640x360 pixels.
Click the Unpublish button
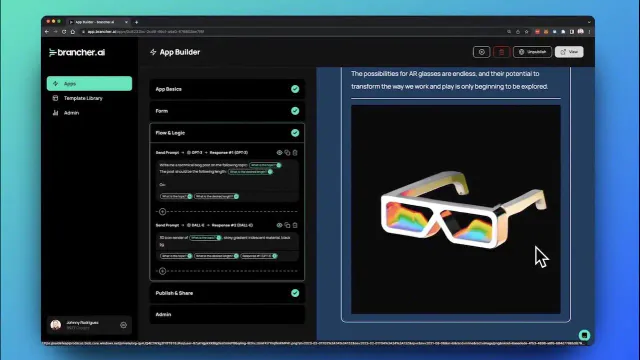click(532, 52)
